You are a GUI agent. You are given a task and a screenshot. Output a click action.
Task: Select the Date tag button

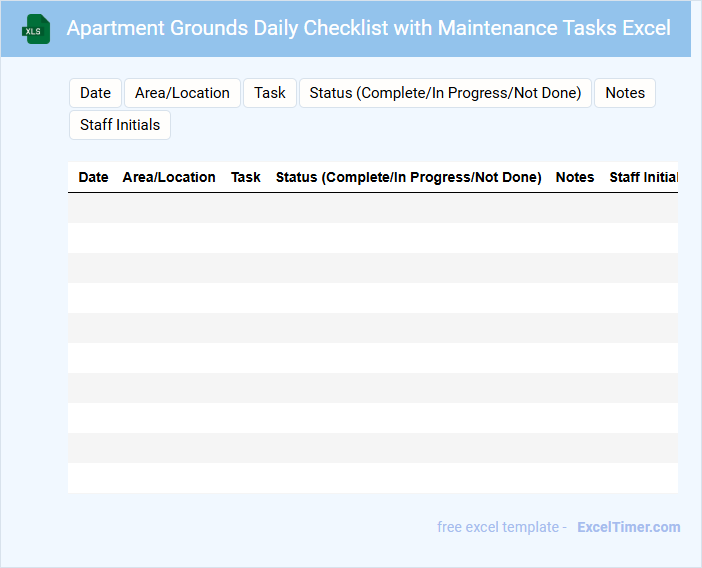[x=95, y=93]
